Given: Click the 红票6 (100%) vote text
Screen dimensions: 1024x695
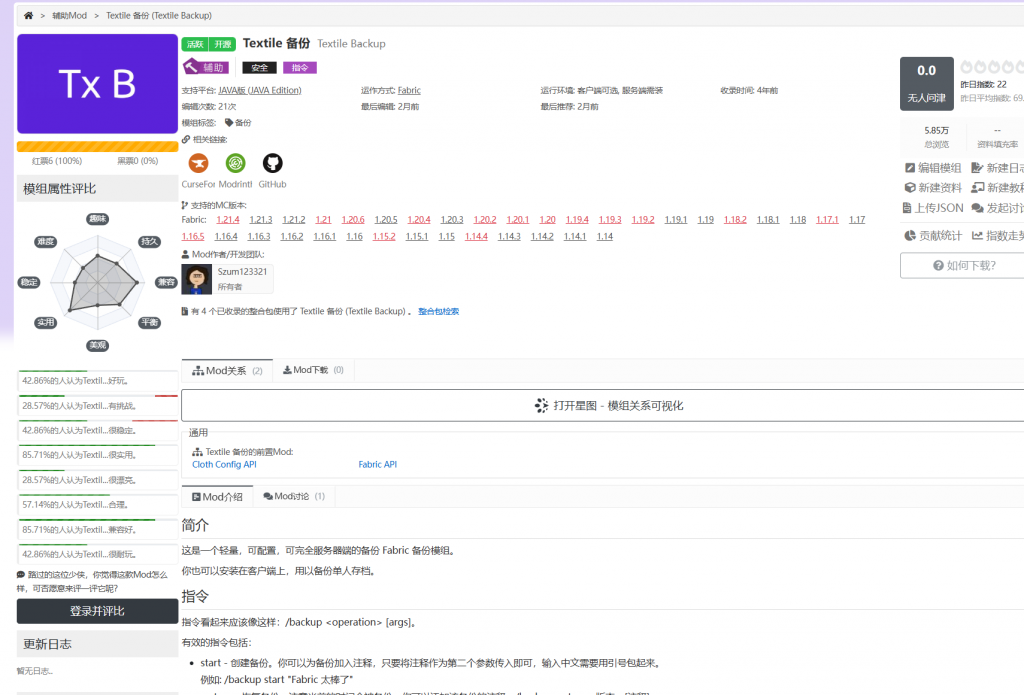Looking at the screenshot, I should point(57,161).
